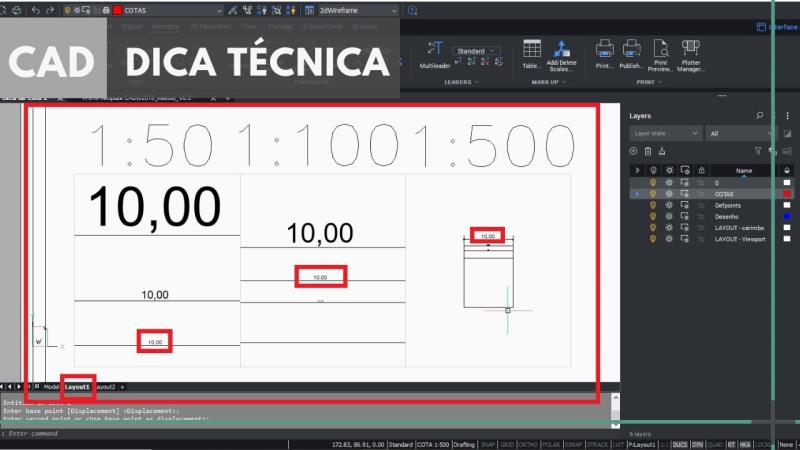Click the command history scroll up arrow
This screenshot has height=450, width=800.
[615, 397]
